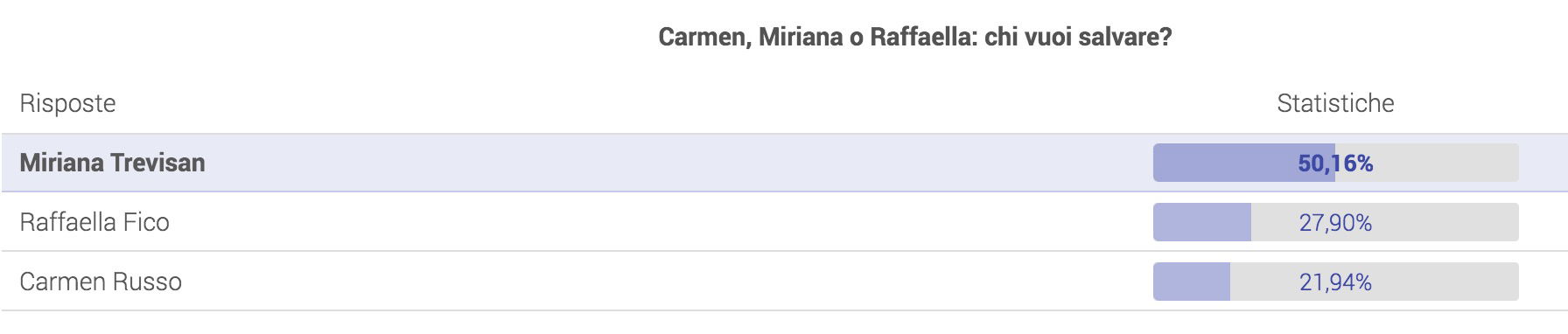Click the 21,94% percentage label
The image size is (1568, 334).
[1335, 282]
